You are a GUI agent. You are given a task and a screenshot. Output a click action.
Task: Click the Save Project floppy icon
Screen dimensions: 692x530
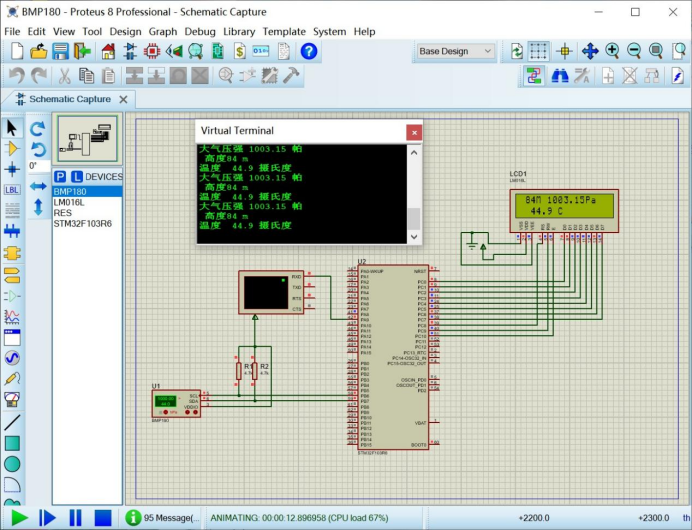coord(60,51)
